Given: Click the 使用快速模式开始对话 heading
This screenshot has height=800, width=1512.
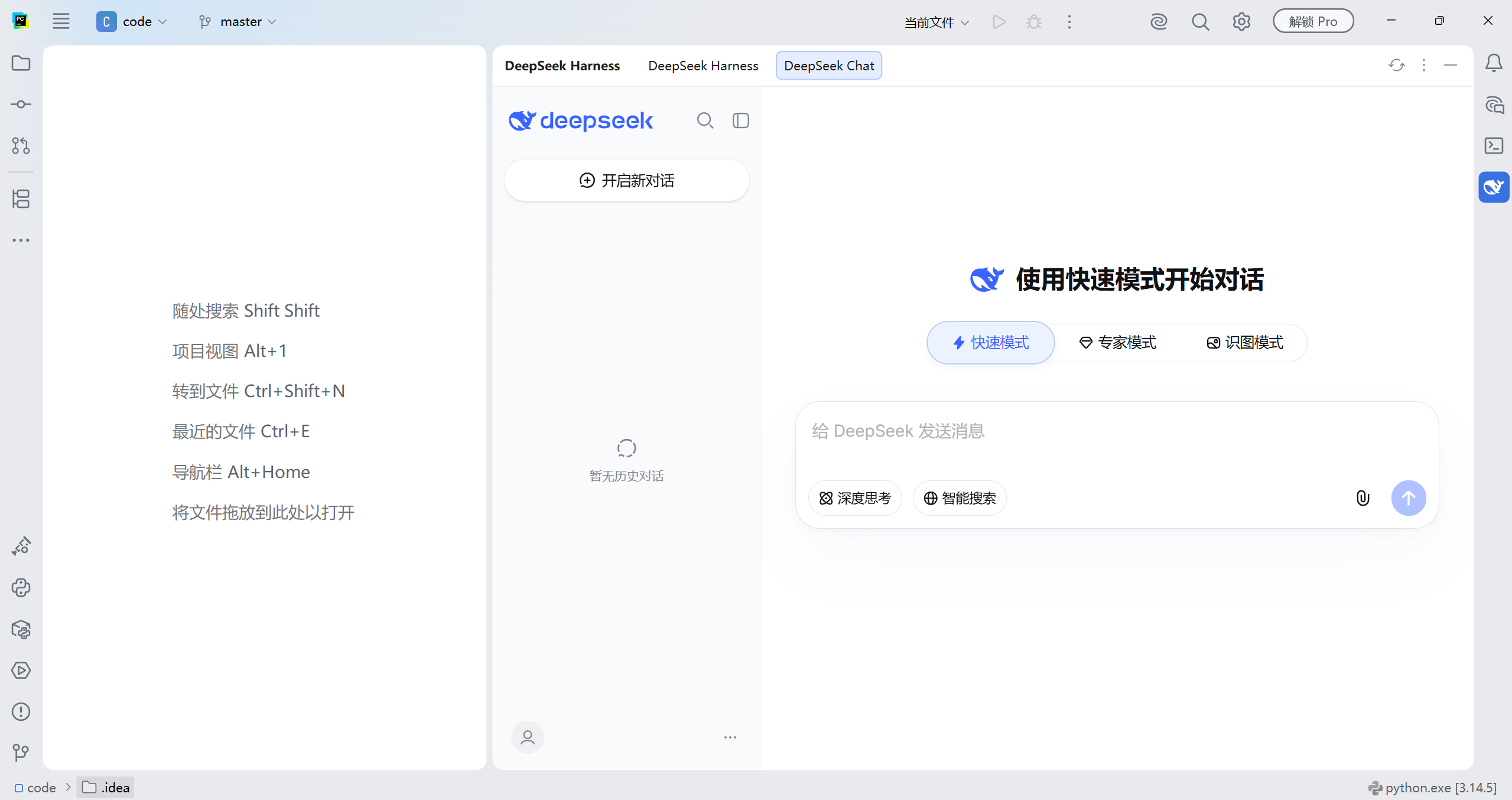Looking at the screenshot, I should tap(1140, 279).
